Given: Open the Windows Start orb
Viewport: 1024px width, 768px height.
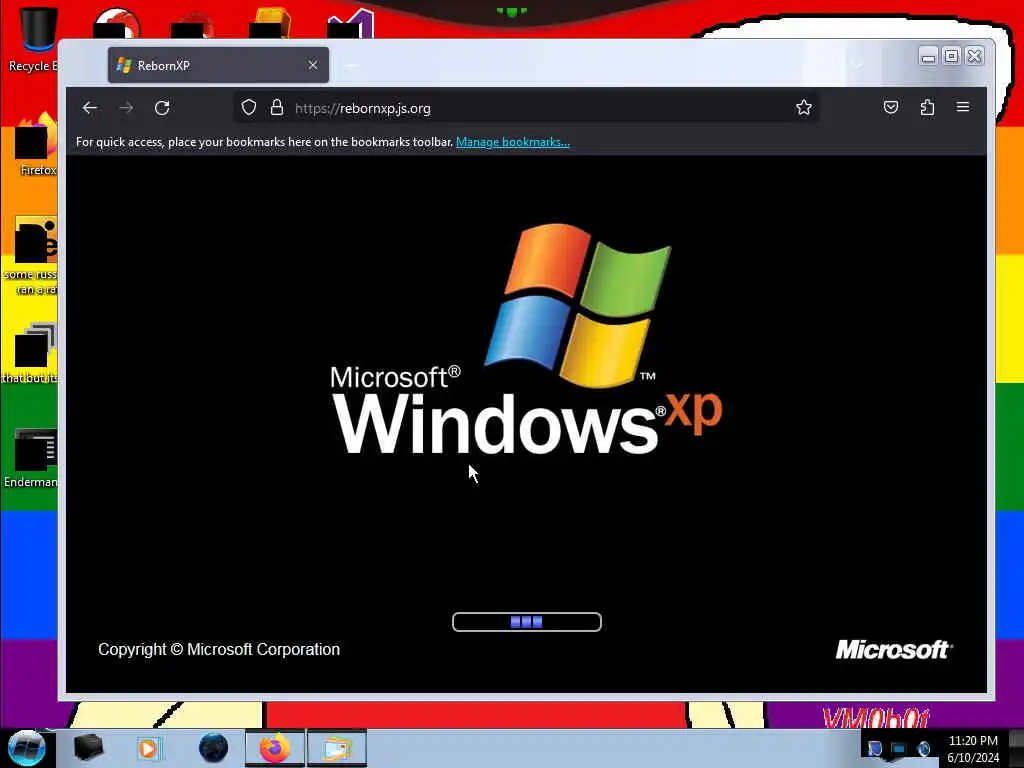Looking at the screenshot, I should [x=27, y=748].
